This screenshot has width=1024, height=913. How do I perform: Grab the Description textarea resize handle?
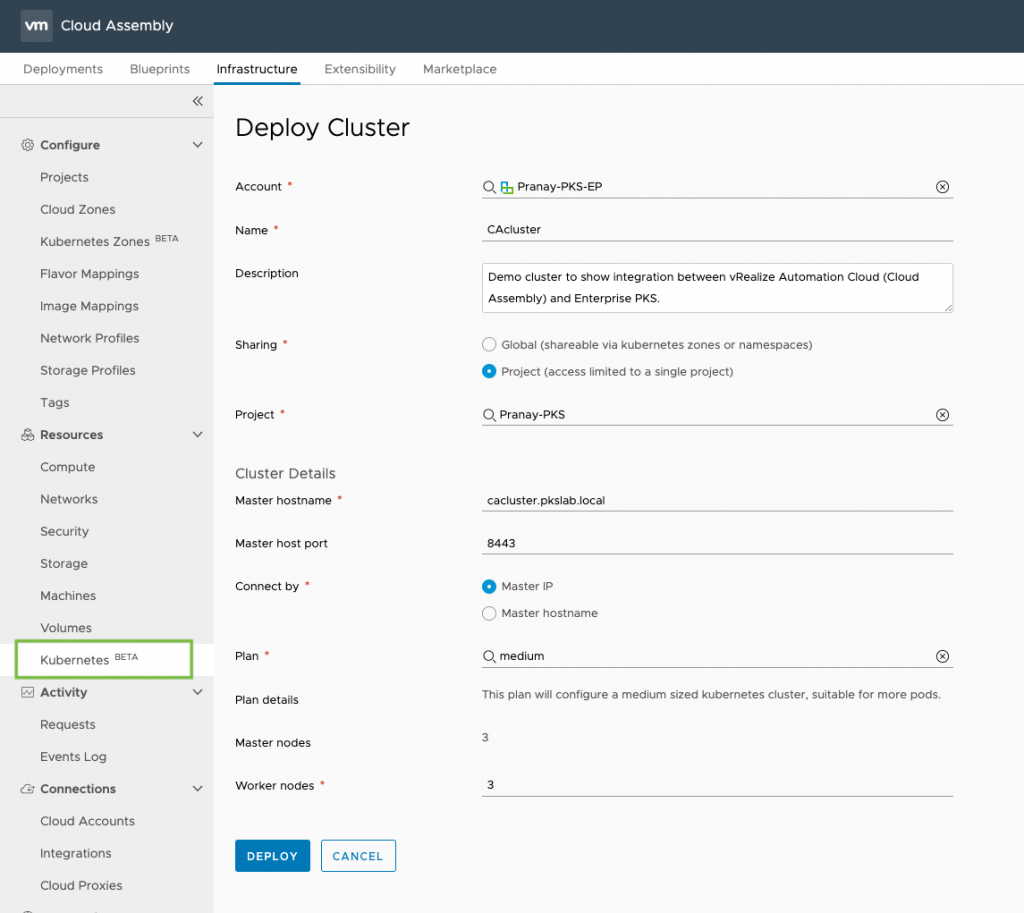click(x=948, y=308)
